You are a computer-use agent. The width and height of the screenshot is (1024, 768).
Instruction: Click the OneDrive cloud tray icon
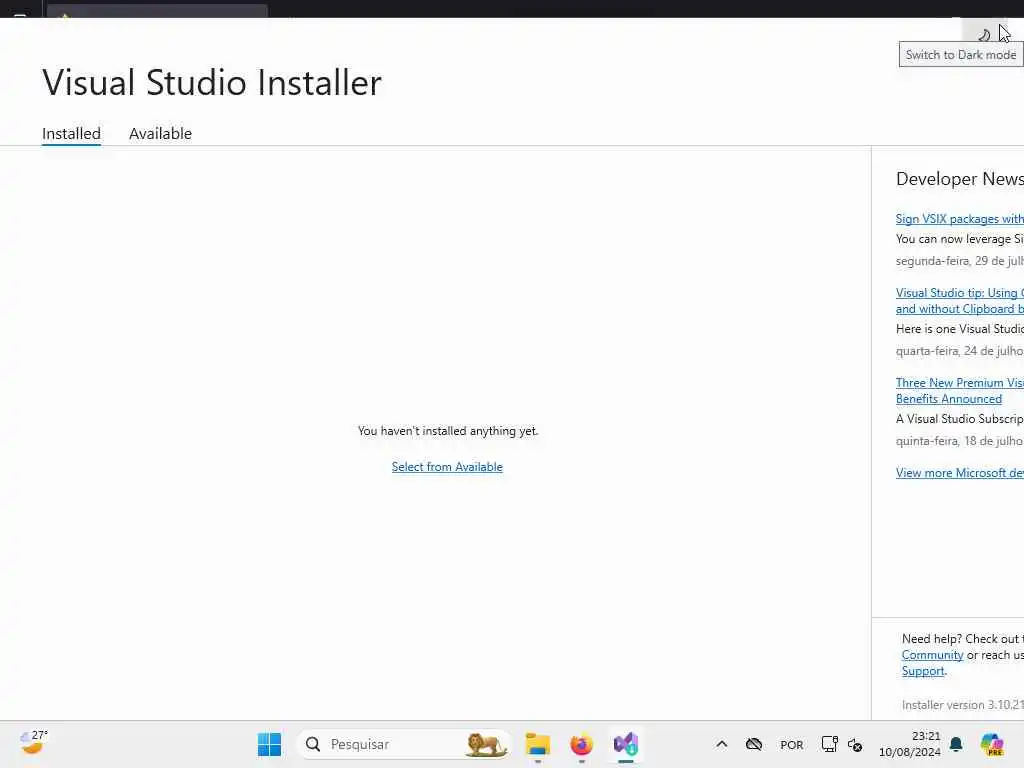coord(754,744)
